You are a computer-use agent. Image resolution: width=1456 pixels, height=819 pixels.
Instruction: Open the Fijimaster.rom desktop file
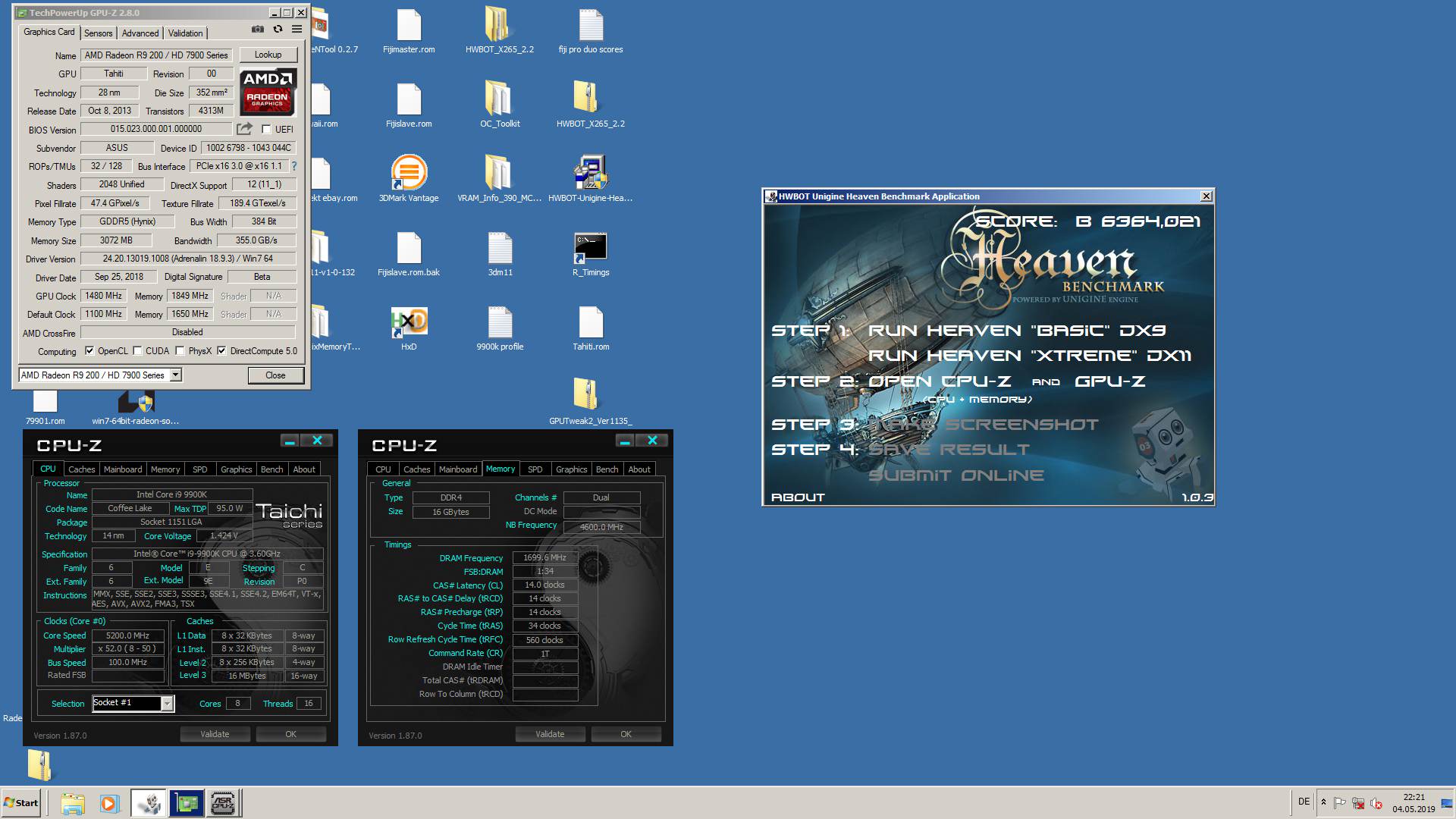point(409,30)
